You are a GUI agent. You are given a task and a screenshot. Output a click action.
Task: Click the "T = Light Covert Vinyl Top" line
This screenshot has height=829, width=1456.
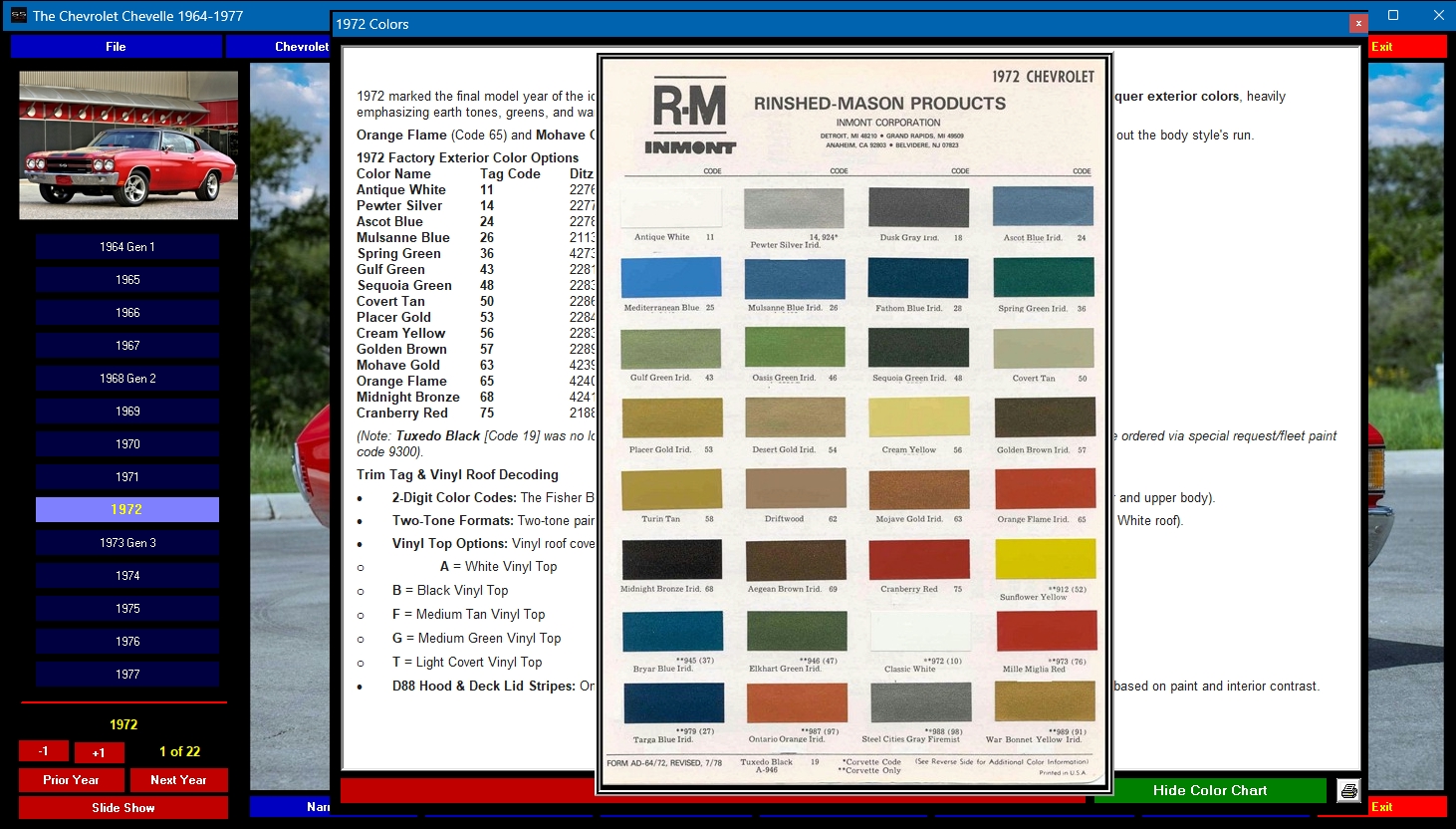click(x=467, y=663)
